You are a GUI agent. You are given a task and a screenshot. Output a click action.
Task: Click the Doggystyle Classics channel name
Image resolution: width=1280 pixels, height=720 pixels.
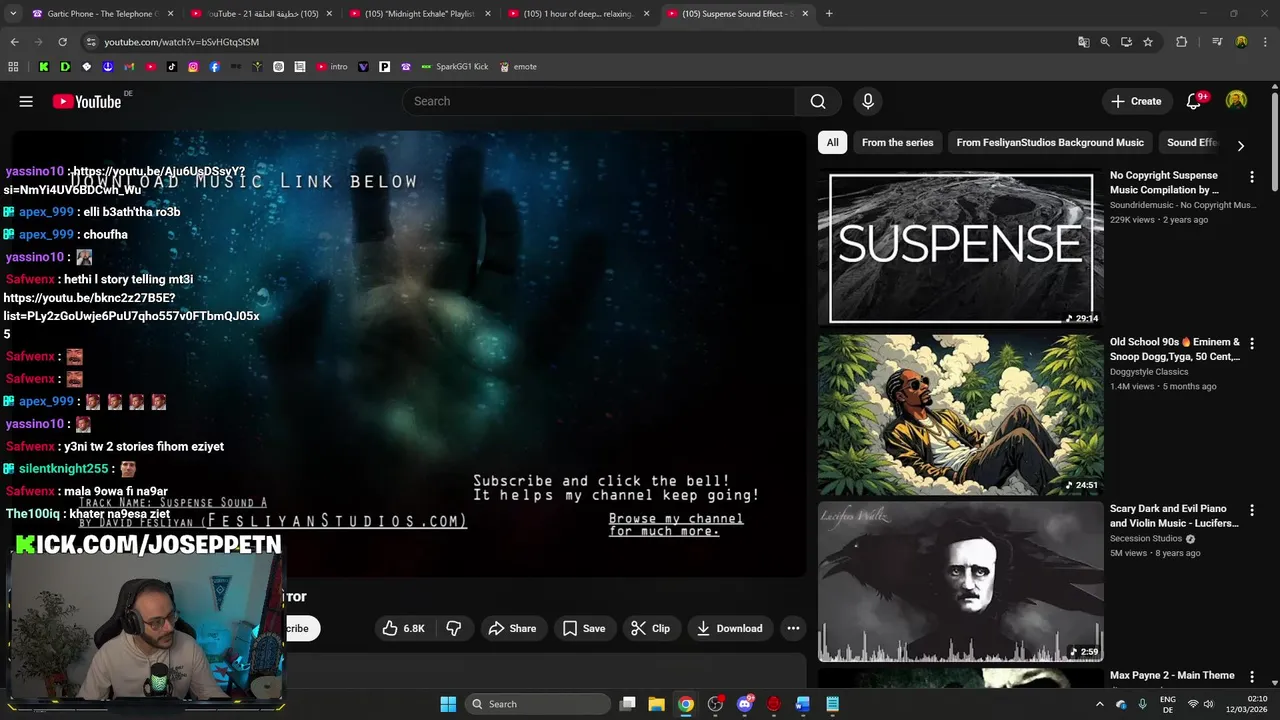point(1149,372)
